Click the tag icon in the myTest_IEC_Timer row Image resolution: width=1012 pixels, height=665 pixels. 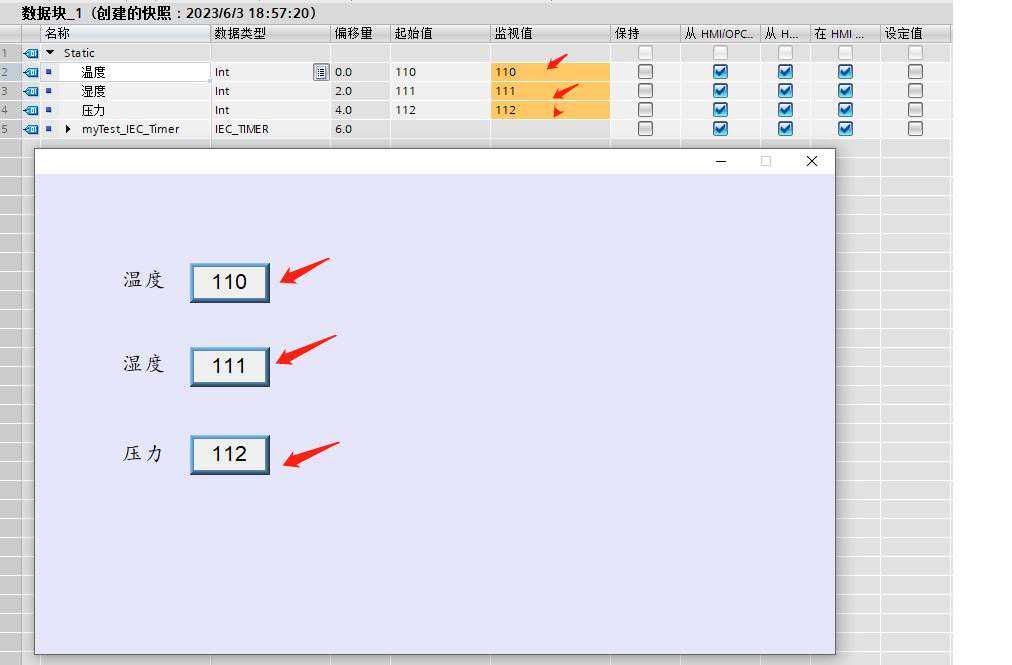click(31, 129)
